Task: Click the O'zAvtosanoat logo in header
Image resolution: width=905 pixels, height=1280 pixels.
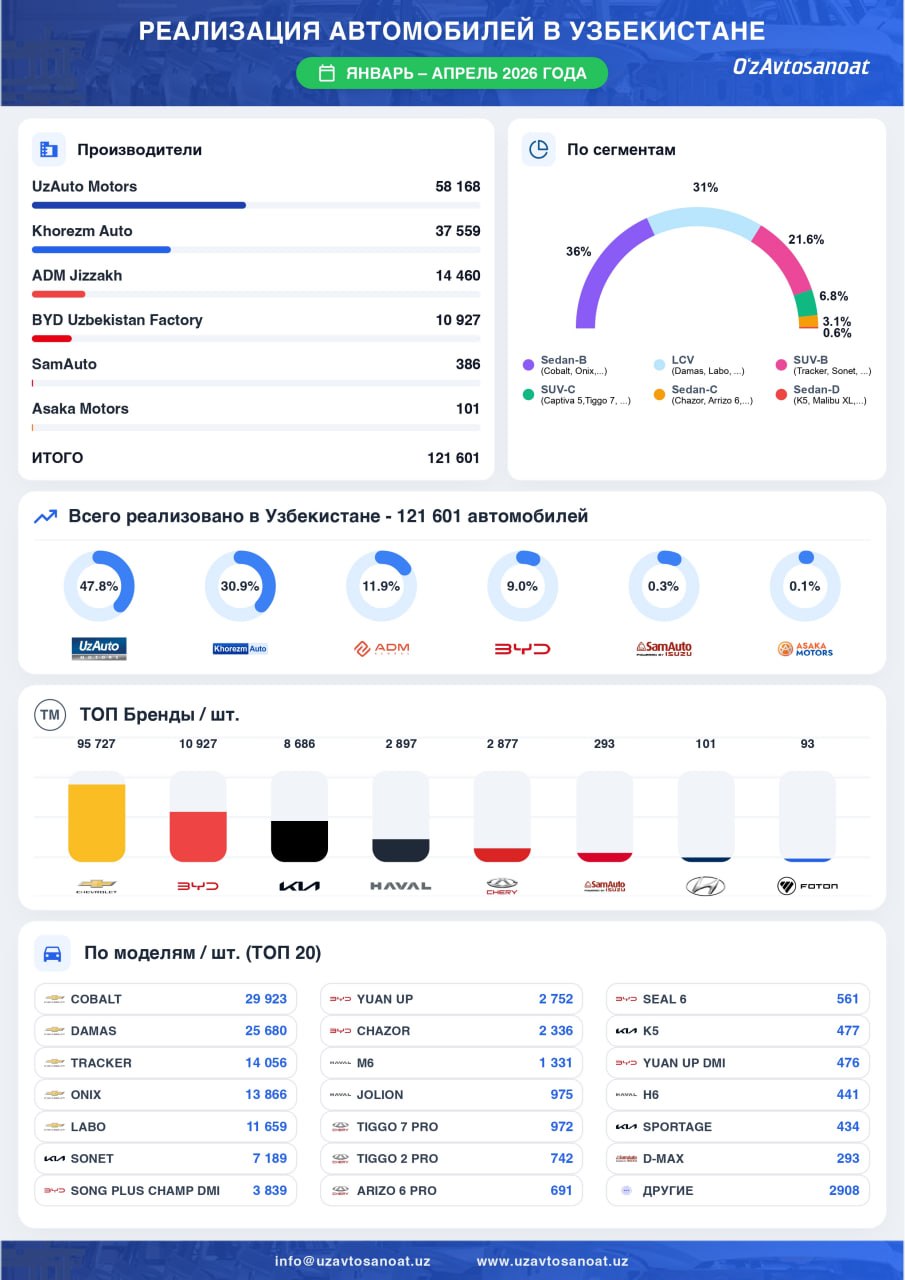Action: pyautogui.click(x=801, y=67)
